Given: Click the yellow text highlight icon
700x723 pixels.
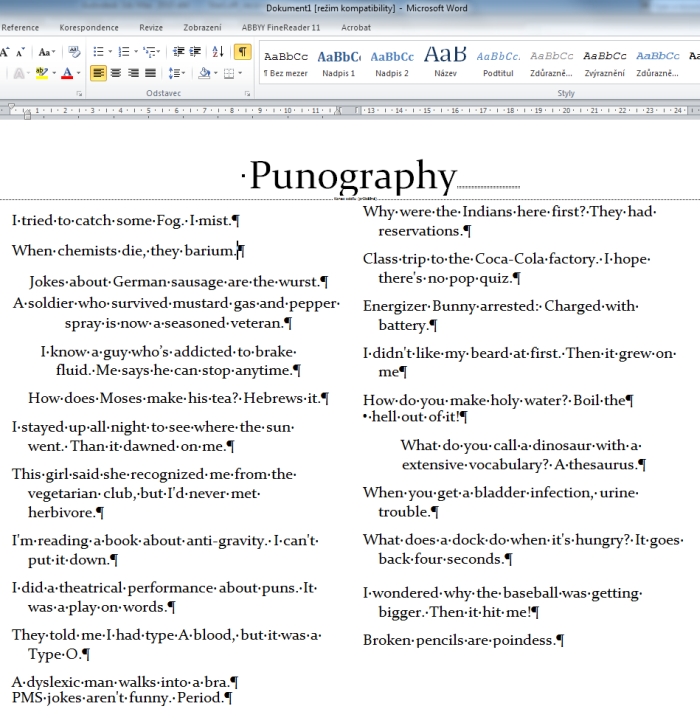Looking at the screenshot, I should click(42, 73).
